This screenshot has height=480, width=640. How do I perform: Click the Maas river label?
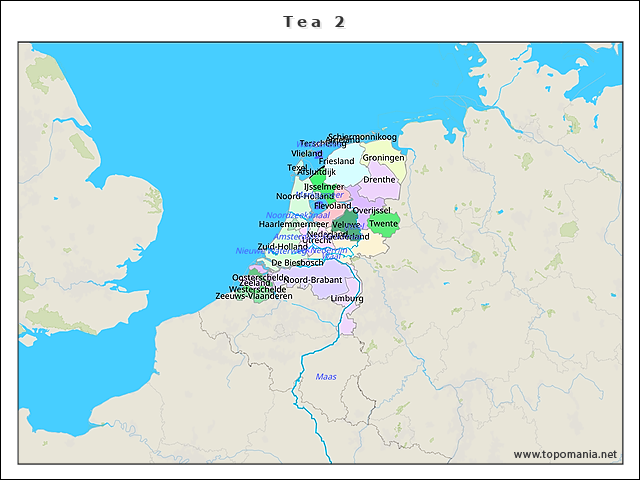(x=326, y=376)
